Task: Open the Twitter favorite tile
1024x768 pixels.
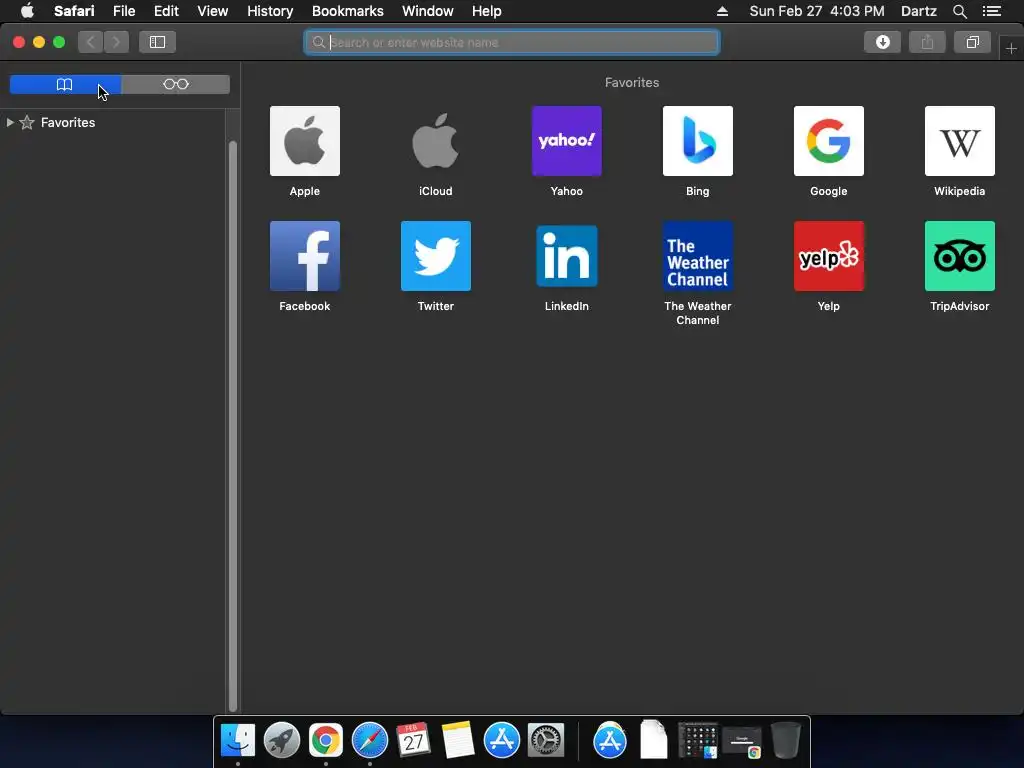Action: [436, 256]
